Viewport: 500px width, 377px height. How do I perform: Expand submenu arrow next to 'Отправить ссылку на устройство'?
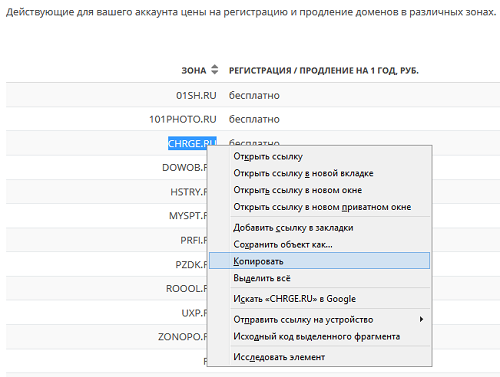421,319
